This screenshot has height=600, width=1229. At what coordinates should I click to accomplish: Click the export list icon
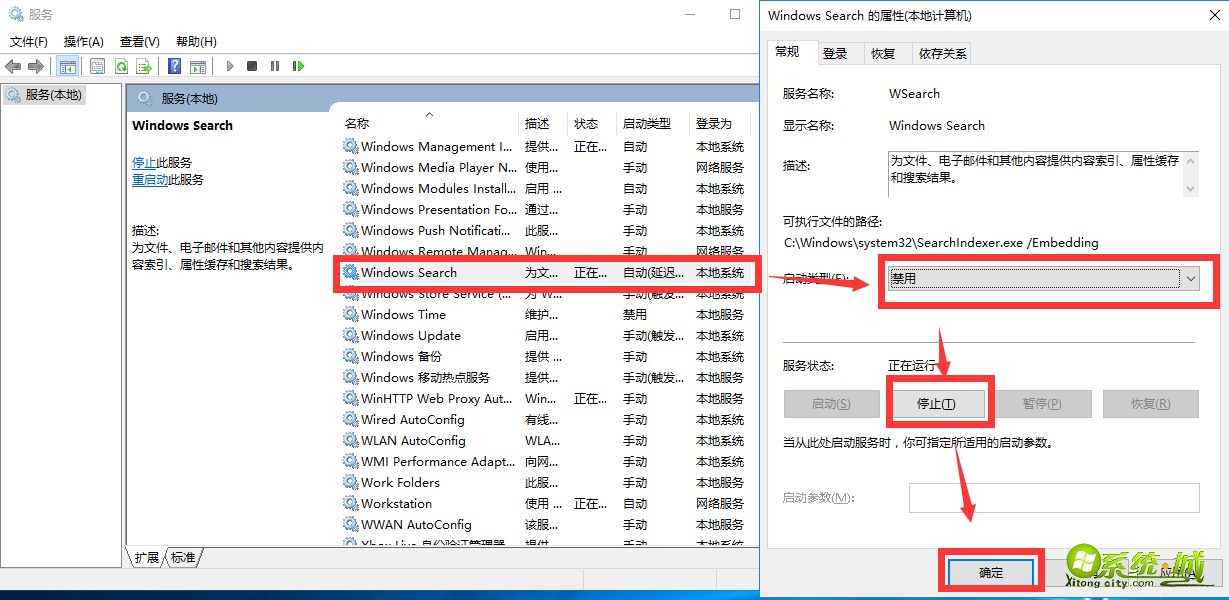145,66
